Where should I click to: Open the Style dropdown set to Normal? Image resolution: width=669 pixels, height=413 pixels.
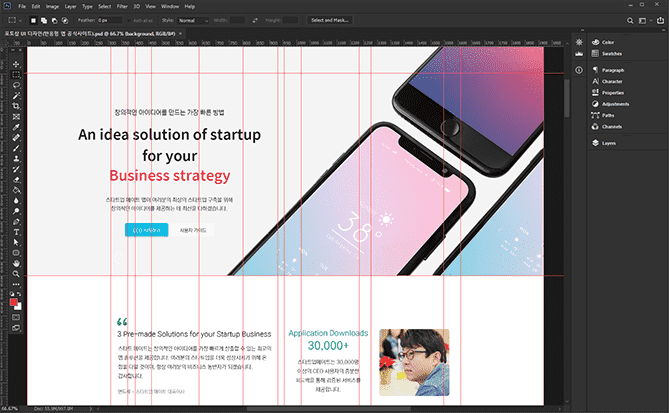tap(193, 20)
